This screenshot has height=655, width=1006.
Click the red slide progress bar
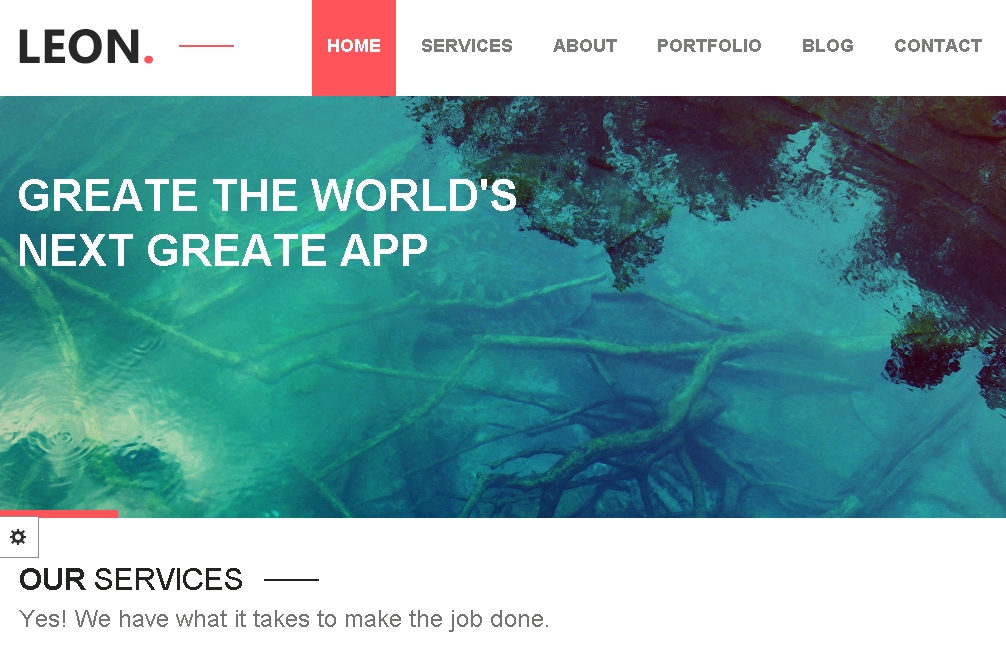pyautogui.click(x=59, y=514)
